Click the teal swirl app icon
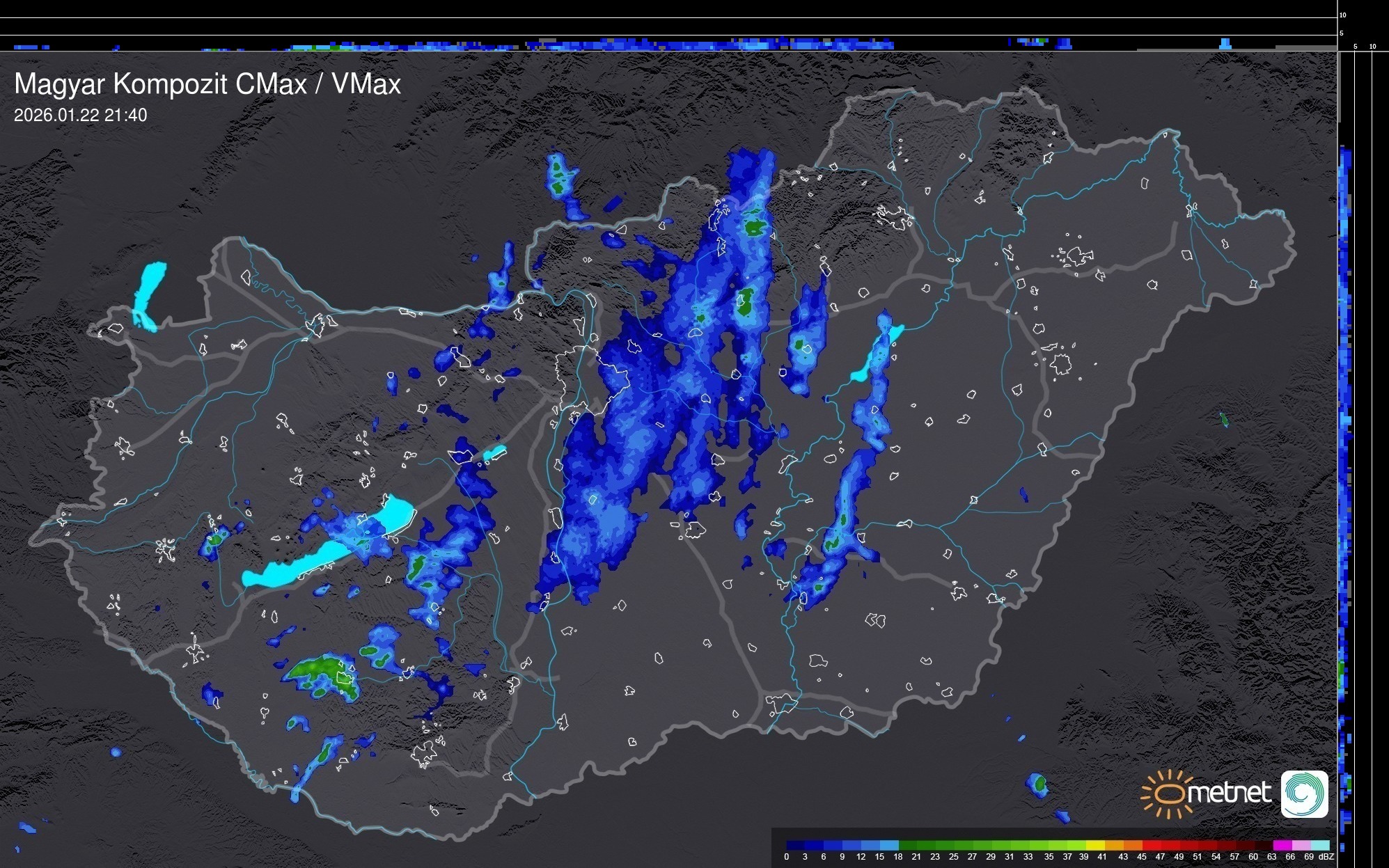The height and width of the screenshot is (868, 1389). (1304, 794)
